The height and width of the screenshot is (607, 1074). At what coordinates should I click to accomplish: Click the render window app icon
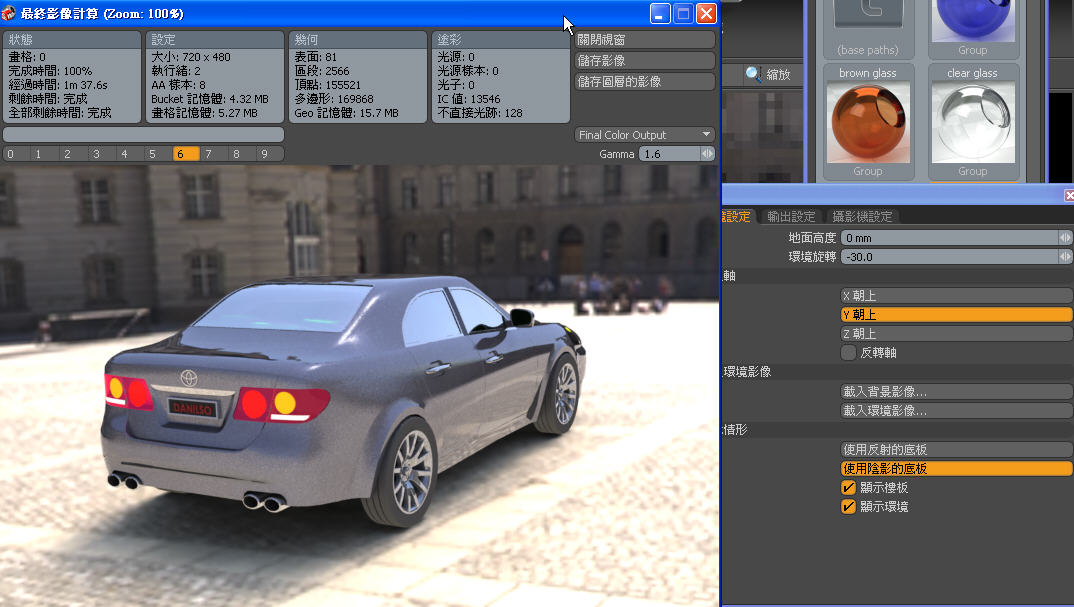tap(8, 13)
